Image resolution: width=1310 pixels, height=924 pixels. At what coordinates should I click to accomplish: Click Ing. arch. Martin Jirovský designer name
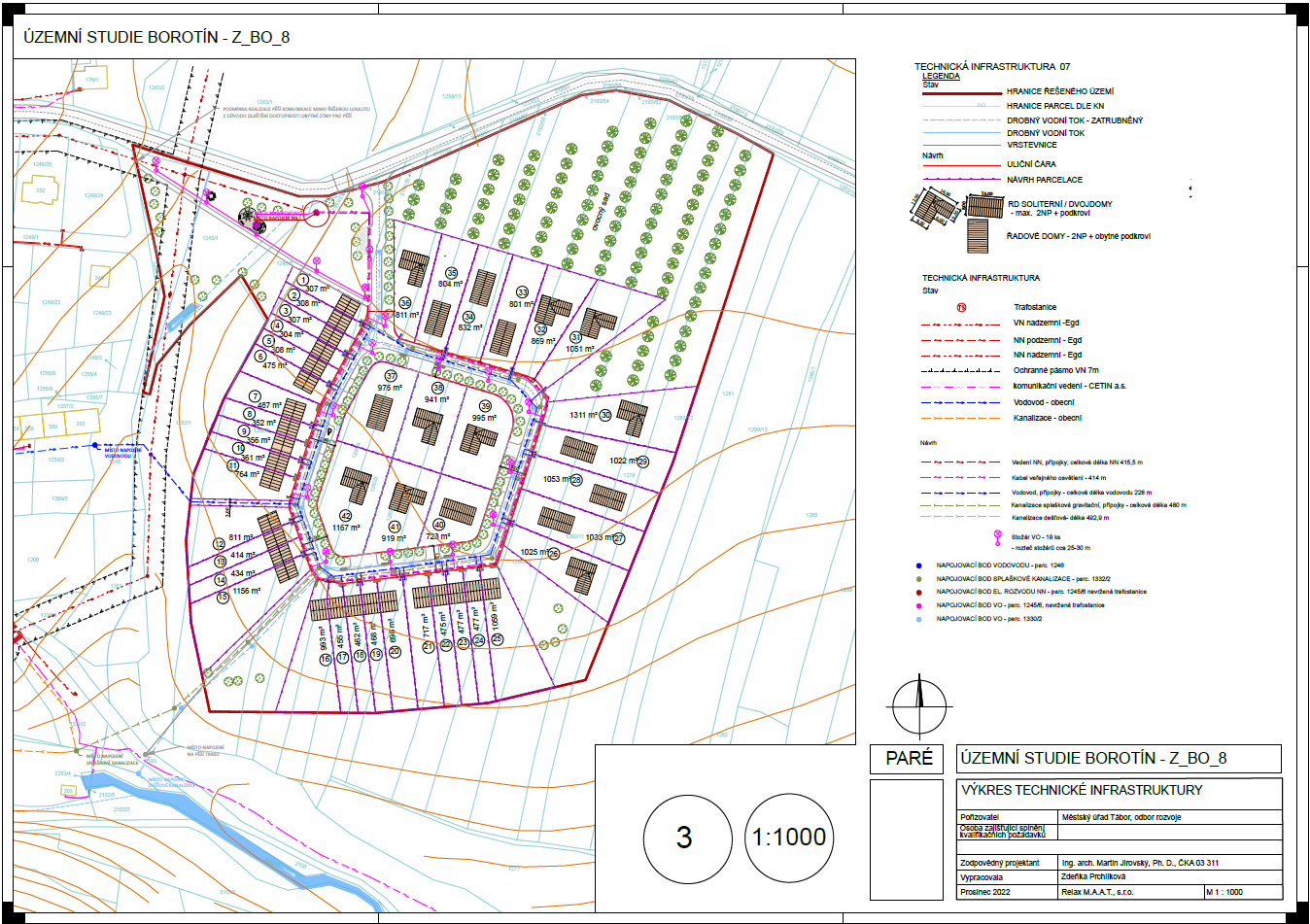pos(1140,863)
